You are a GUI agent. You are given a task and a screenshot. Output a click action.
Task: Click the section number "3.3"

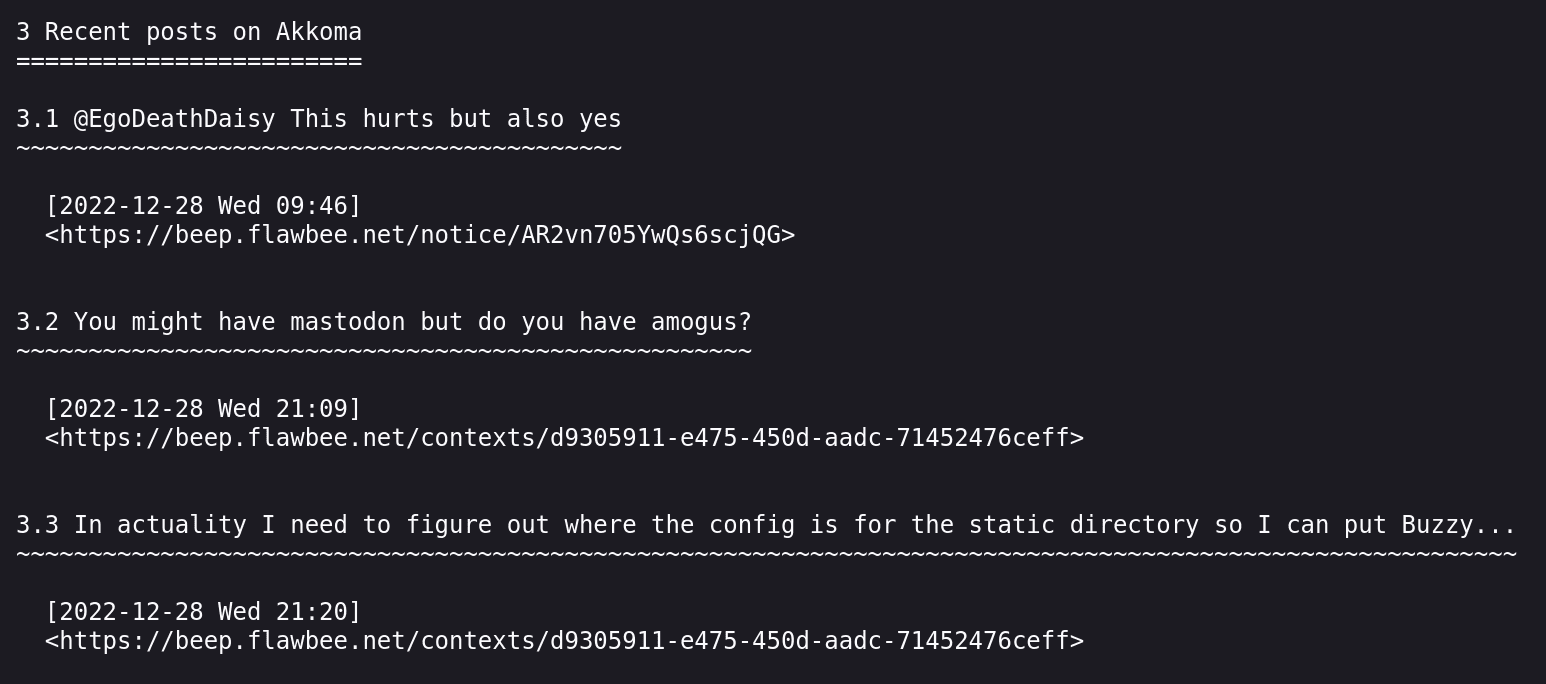tap(37, 525)
